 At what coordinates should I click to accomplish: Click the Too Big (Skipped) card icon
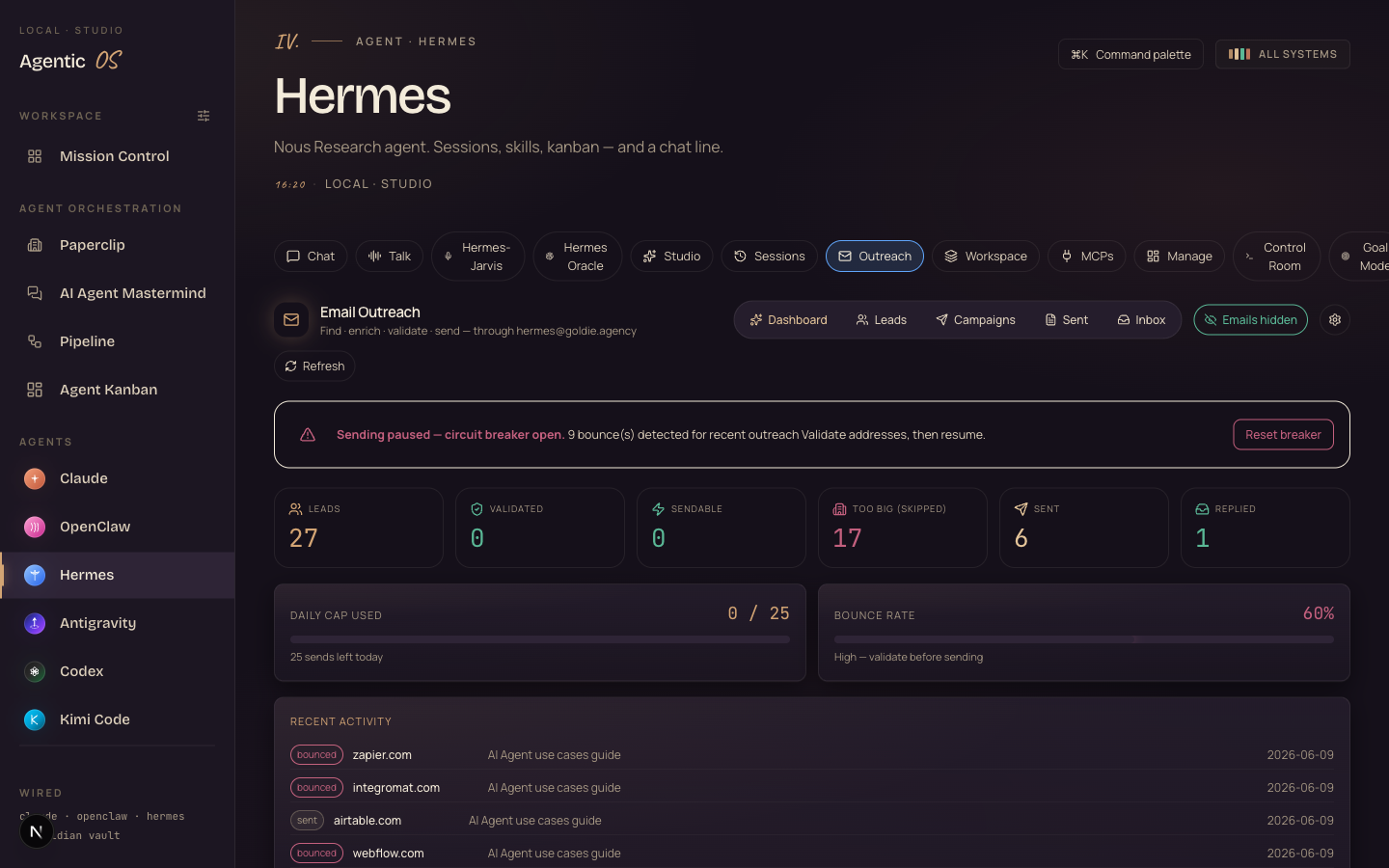pyautogui.click(x=839, y=509)
